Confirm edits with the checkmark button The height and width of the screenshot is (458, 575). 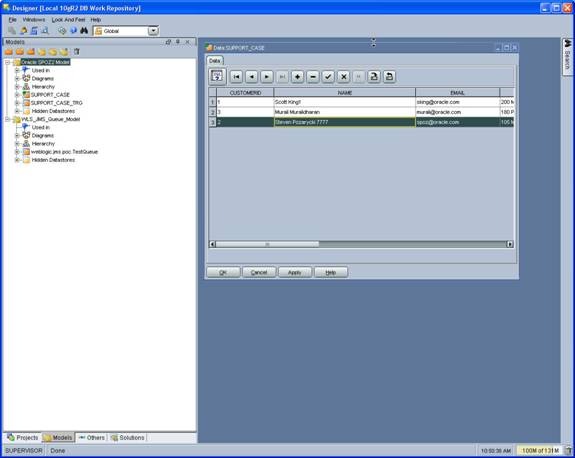click(328, 77)
